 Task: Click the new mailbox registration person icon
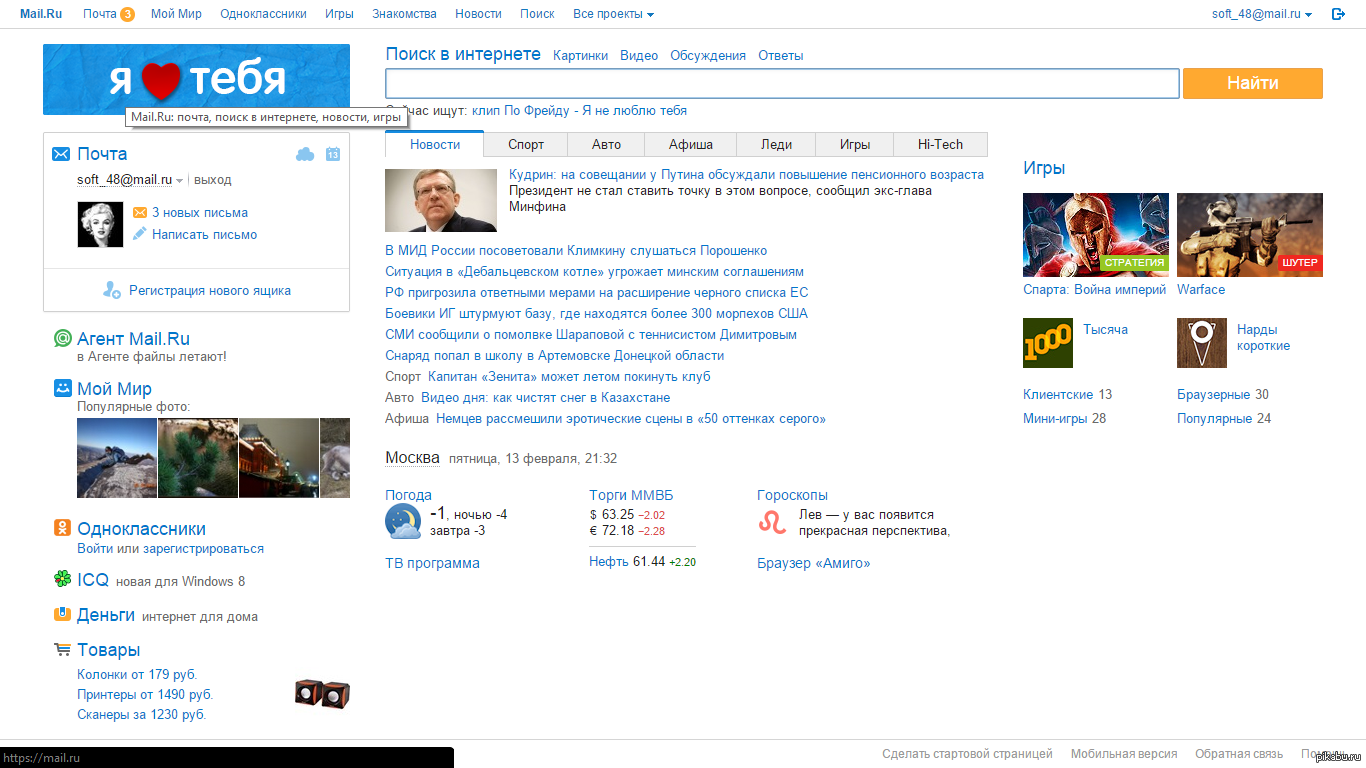tap(112, 290)
